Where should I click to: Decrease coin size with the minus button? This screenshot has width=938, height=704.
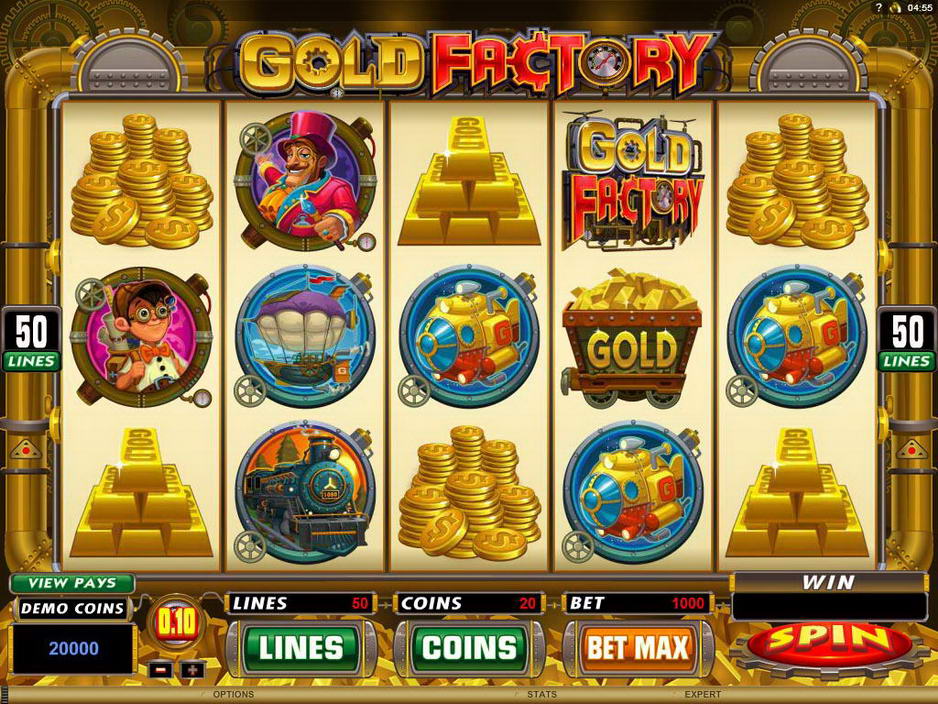pos(160,670)
